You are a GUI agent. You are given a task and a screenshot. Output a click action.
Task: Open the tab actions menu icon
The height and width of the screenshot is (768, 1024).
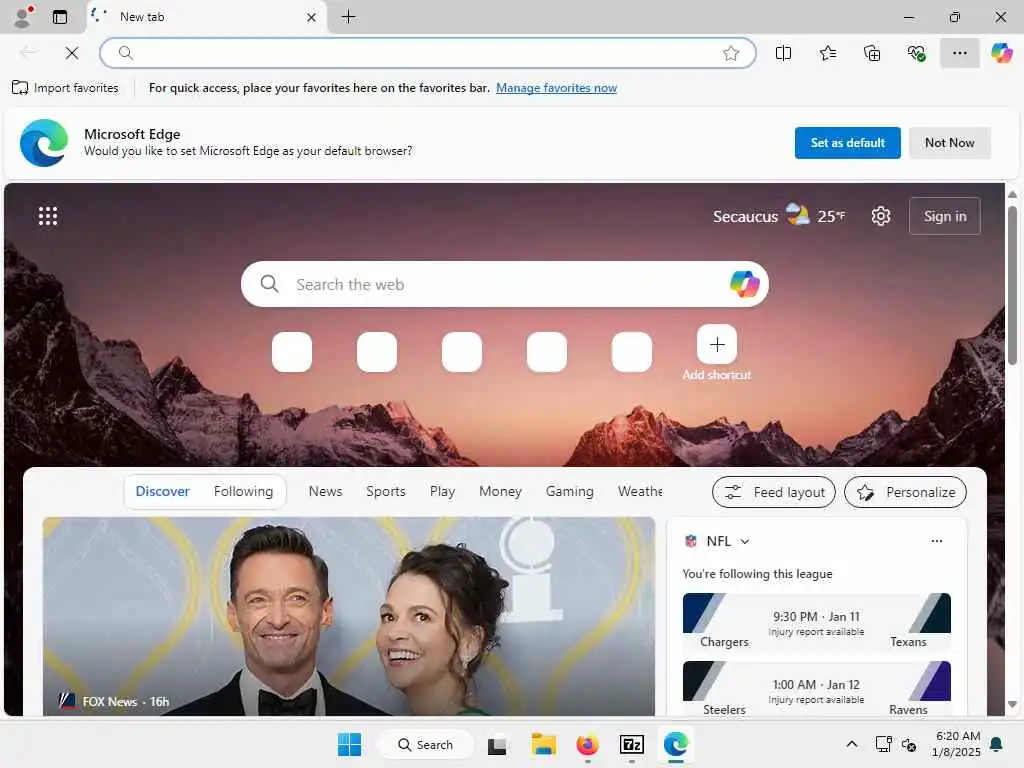tap(59, 17)
